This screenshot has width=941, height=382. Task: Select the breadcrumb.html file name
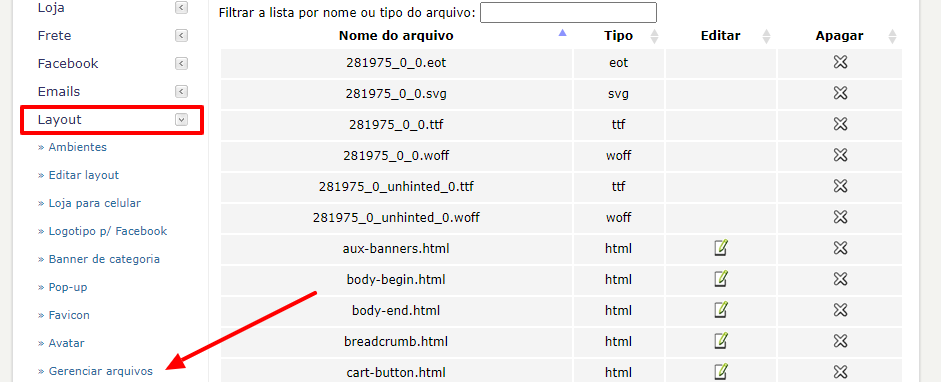[396, 342]
